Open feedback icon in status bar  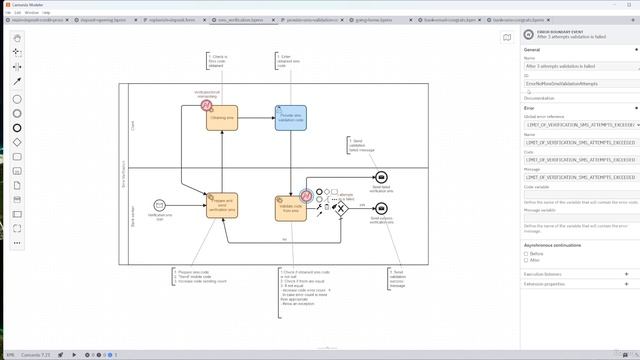coord(625,355)
